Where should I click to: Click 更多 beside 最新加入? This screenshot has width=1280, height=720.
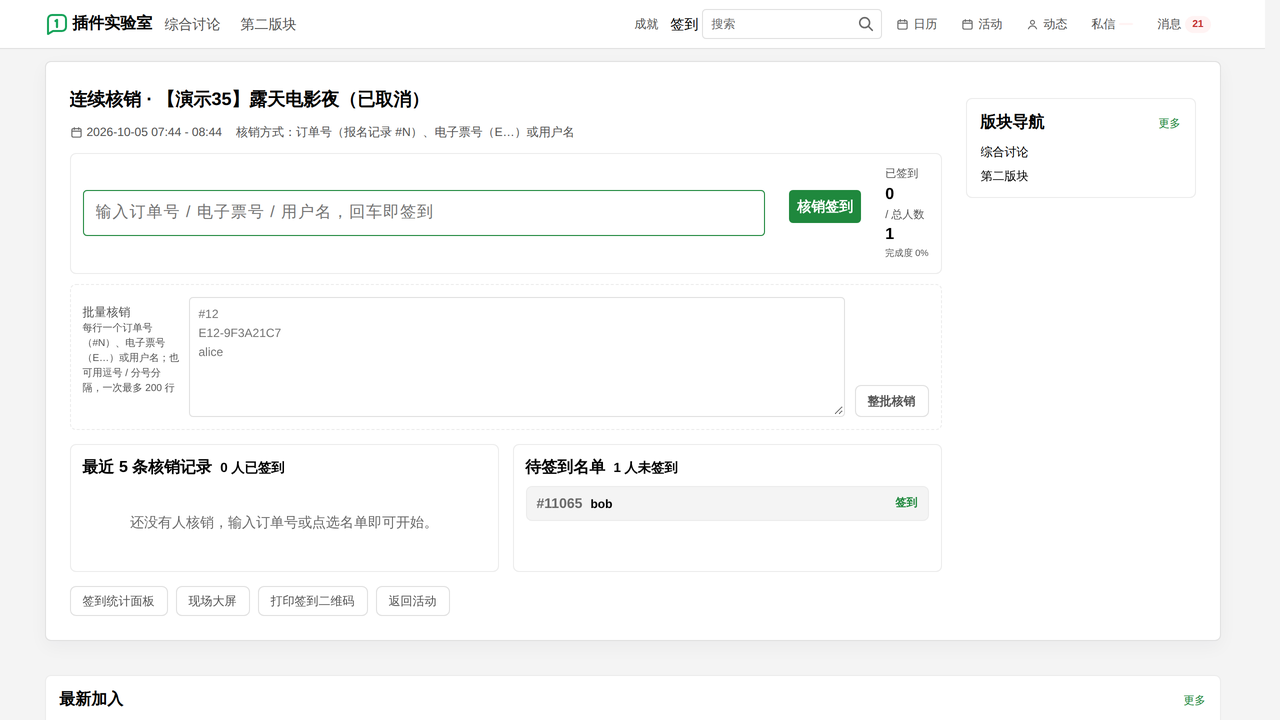point(1194,700)
